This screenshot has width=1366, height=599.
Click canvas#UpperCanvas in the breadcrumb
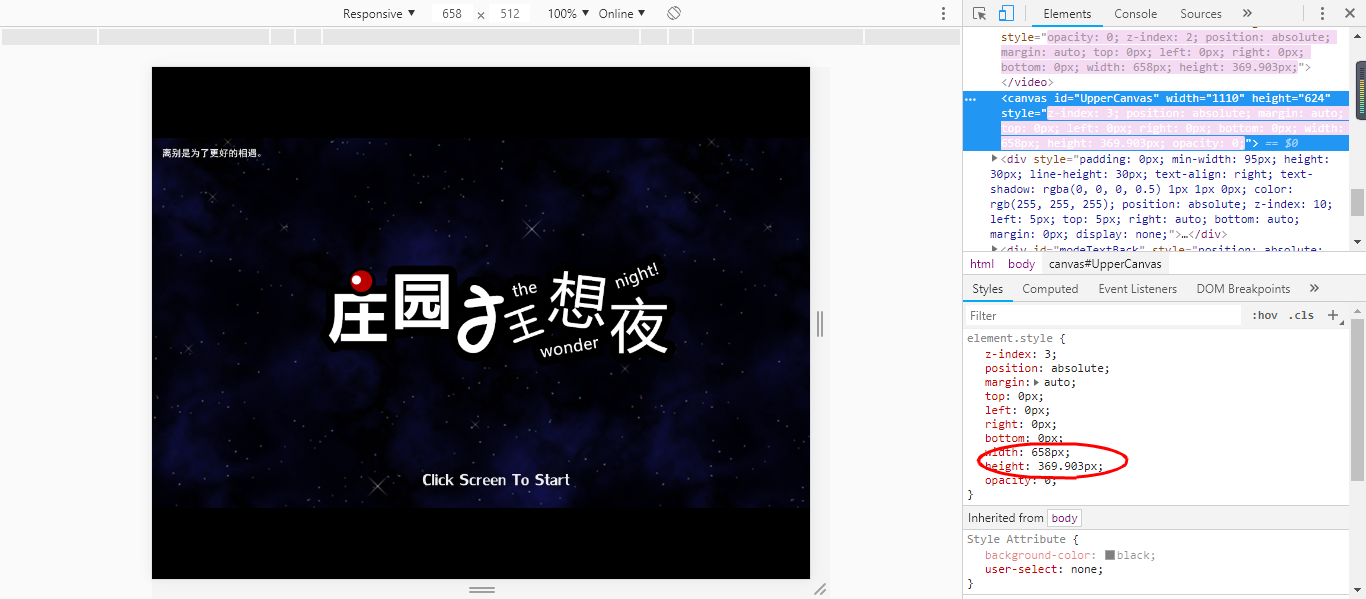(x=1105, y=264)
